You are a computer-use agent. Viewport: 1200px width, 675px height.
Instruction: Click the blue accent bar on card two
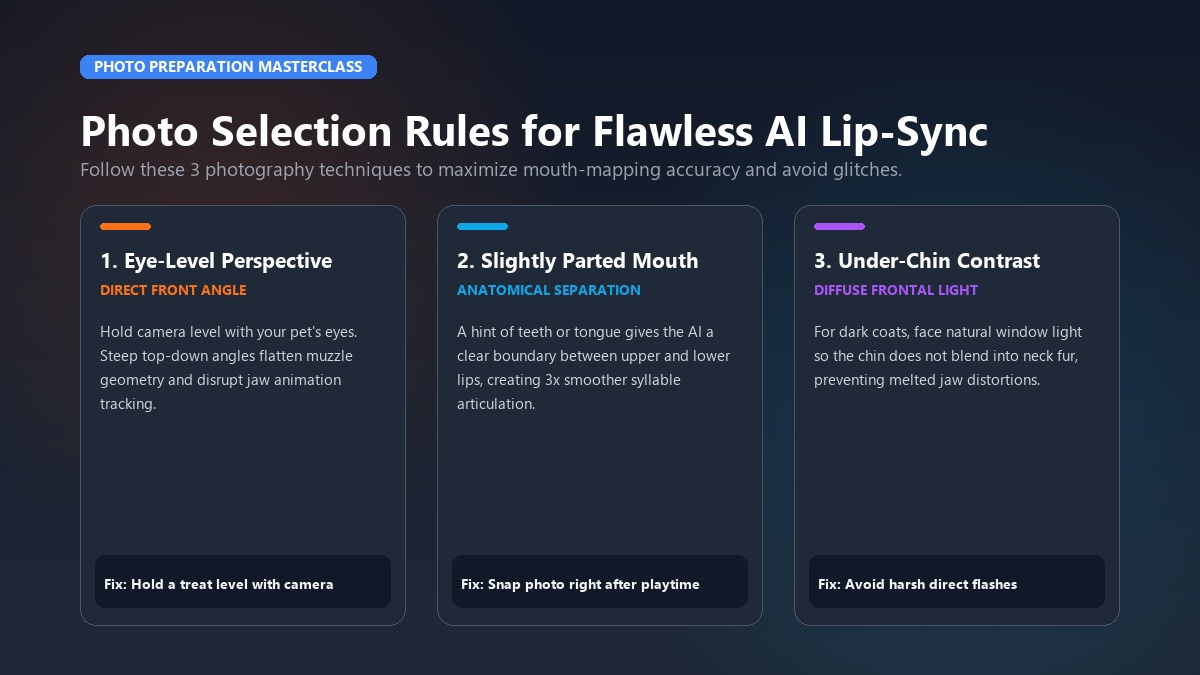coord(482,226)
